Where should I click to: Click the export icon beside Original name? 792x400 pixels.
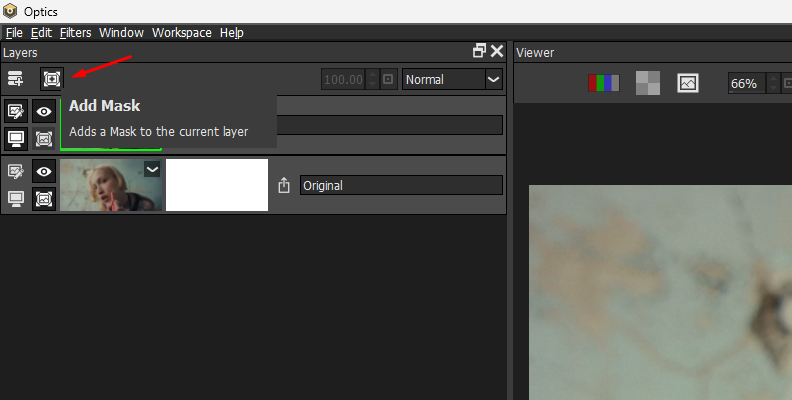284,185
